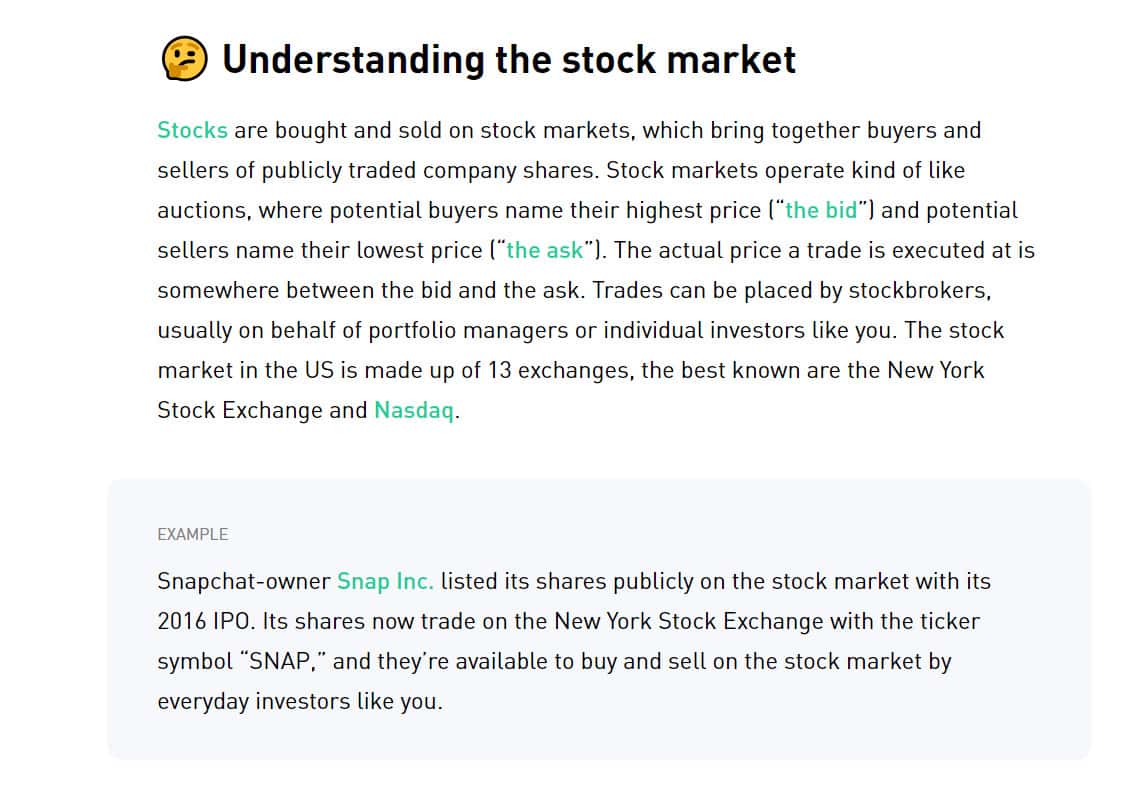The height and width of the screenshot is (785, 1132).
Task: Click the "EXAMPLE" label in the callout
Action: (192, 534)
